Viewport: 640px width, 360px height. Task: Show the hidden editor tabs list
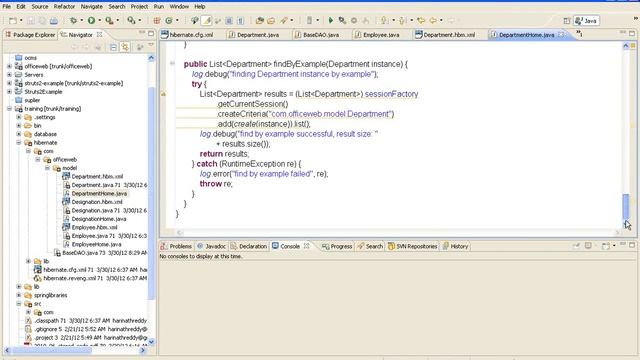(x=579, y=34)
